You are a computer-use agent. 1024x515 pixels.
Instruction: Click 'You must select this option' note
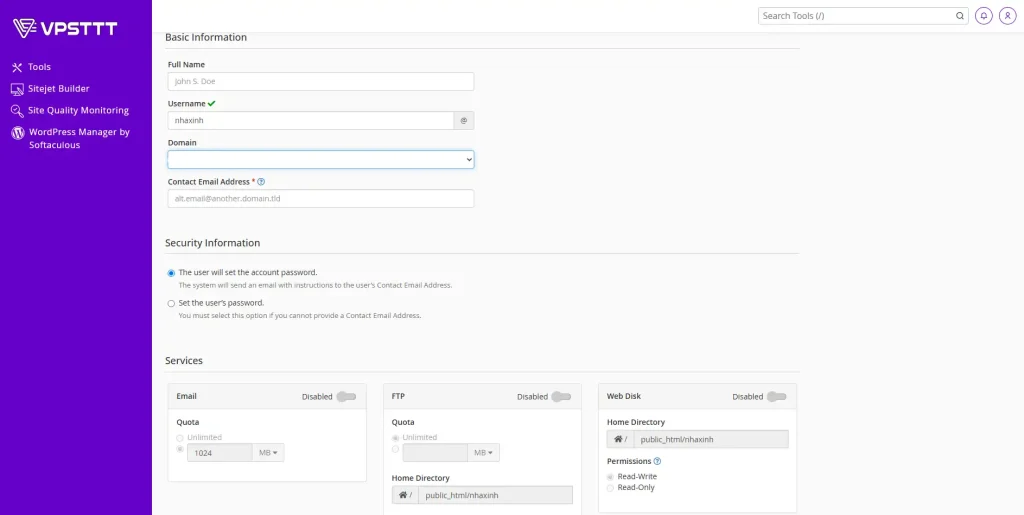[x=300, y=316]
